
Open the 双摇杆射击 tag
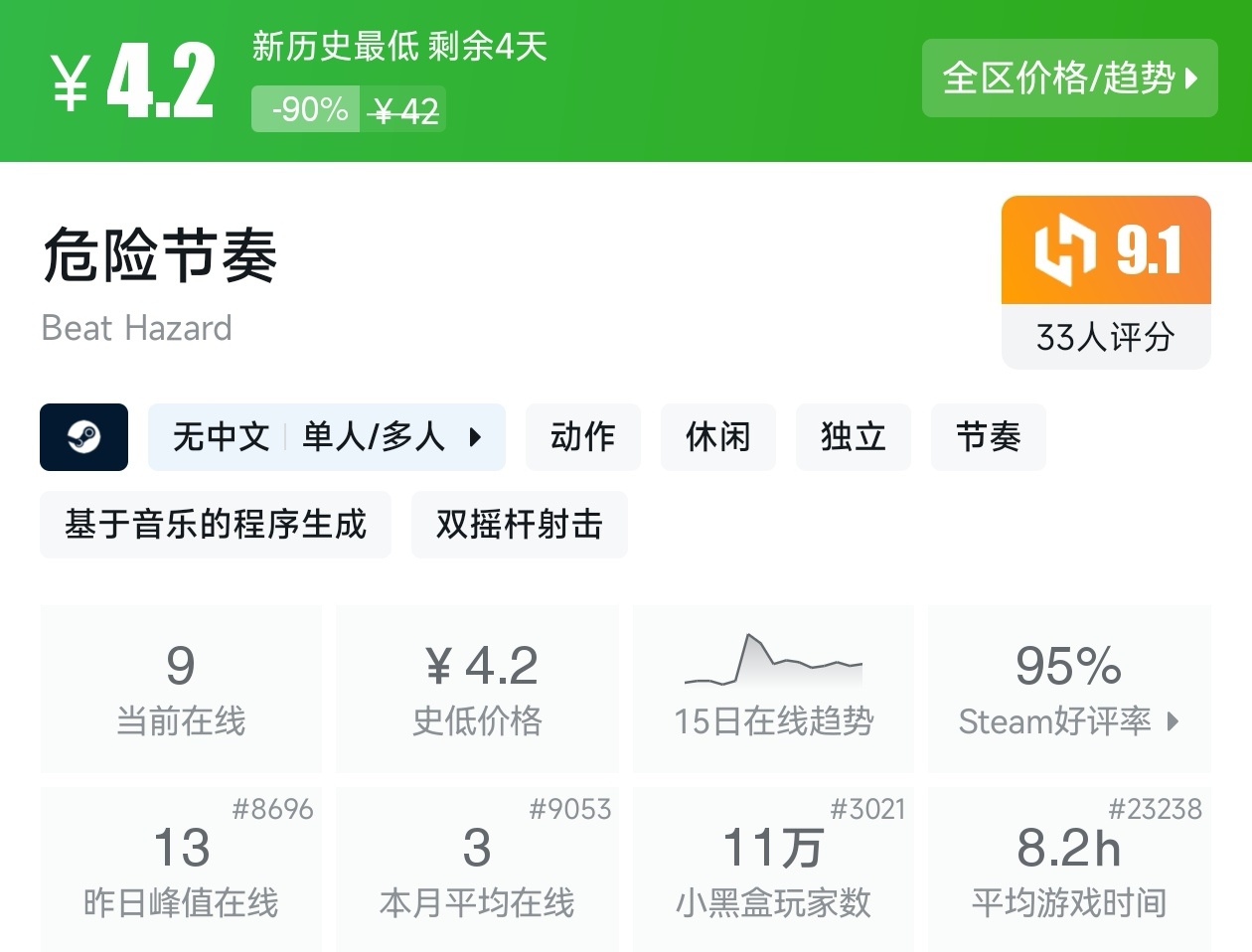coord(520,525)
